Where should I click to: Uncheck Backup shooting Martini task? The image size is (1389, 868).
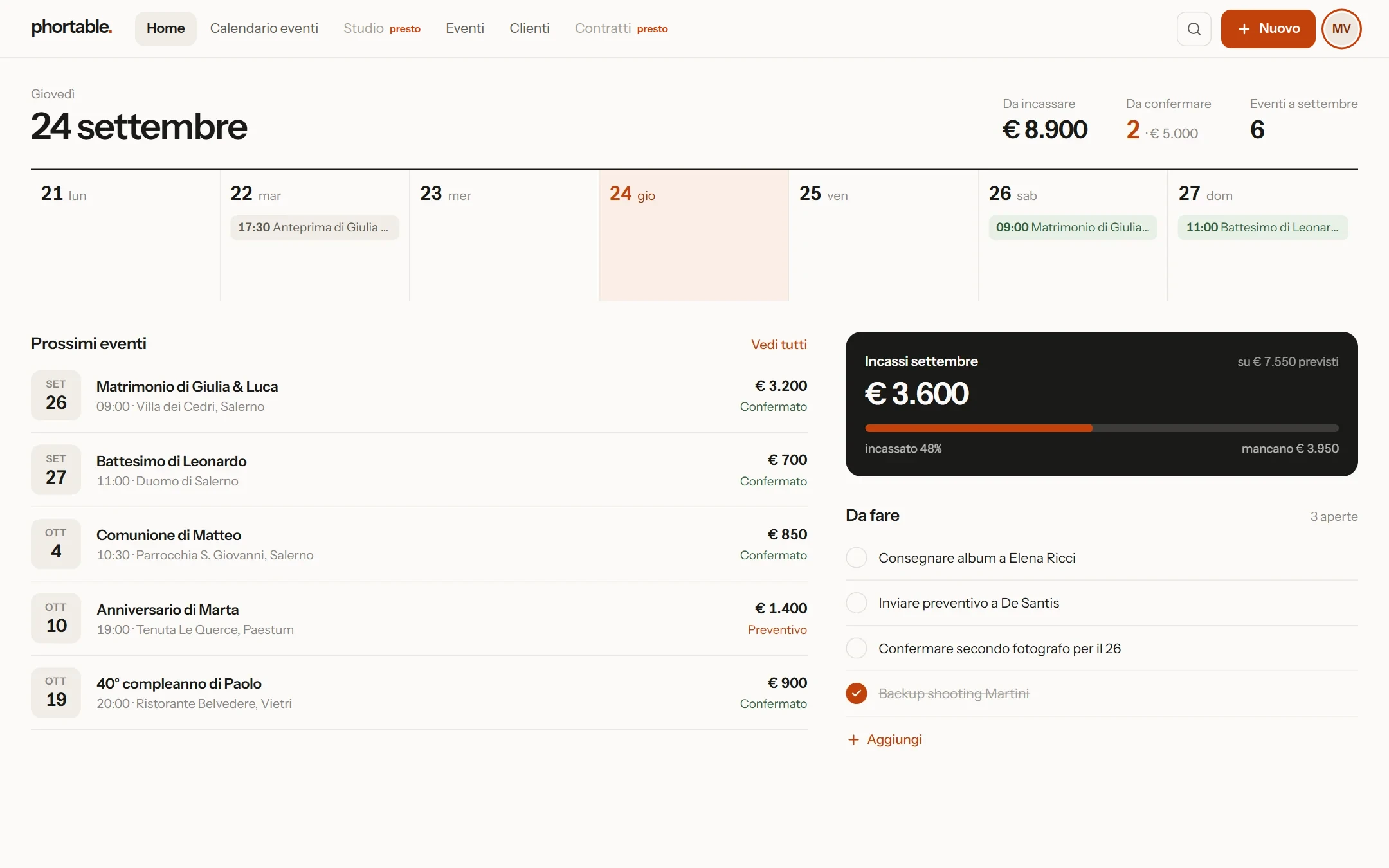857,693
